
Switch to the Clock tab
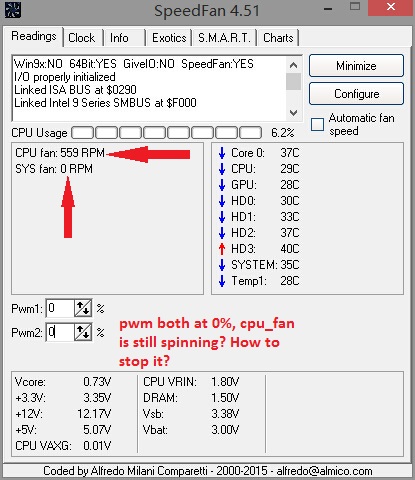click(82, 38)
